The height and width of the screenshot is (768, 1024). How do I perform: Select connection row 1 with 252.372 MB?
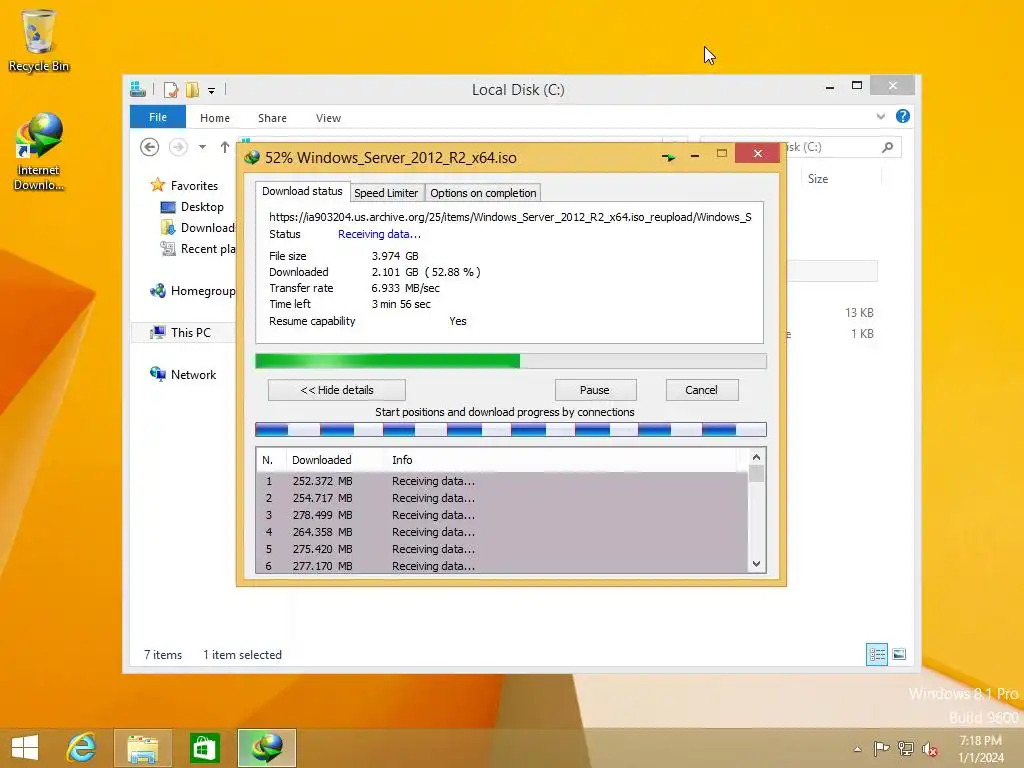pos(502,481)
